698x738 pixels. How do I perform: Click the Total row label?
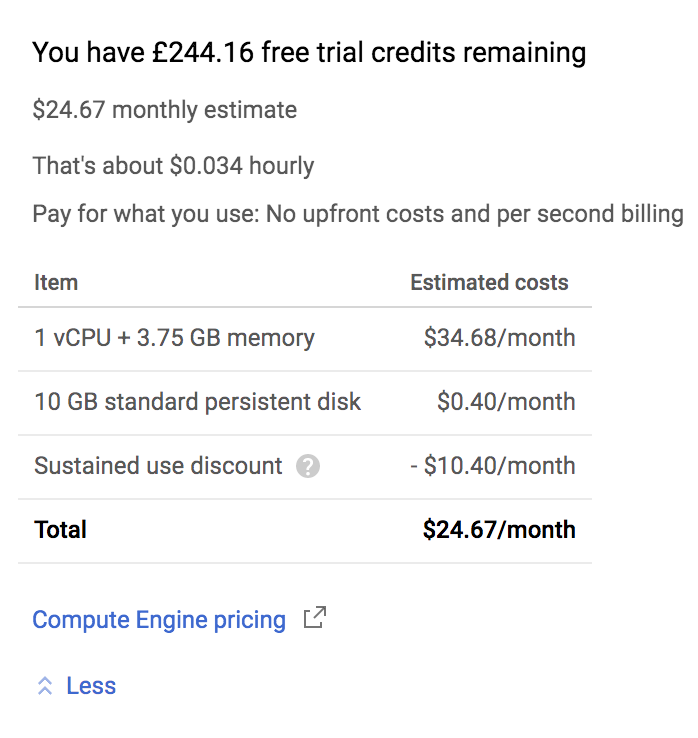click(x=60, y=530)
